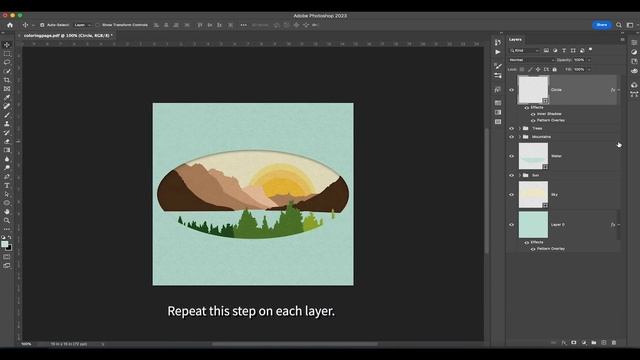Click the Share button
The width and height of the screenshot is (640, 360).
click(x=602, y=25)
